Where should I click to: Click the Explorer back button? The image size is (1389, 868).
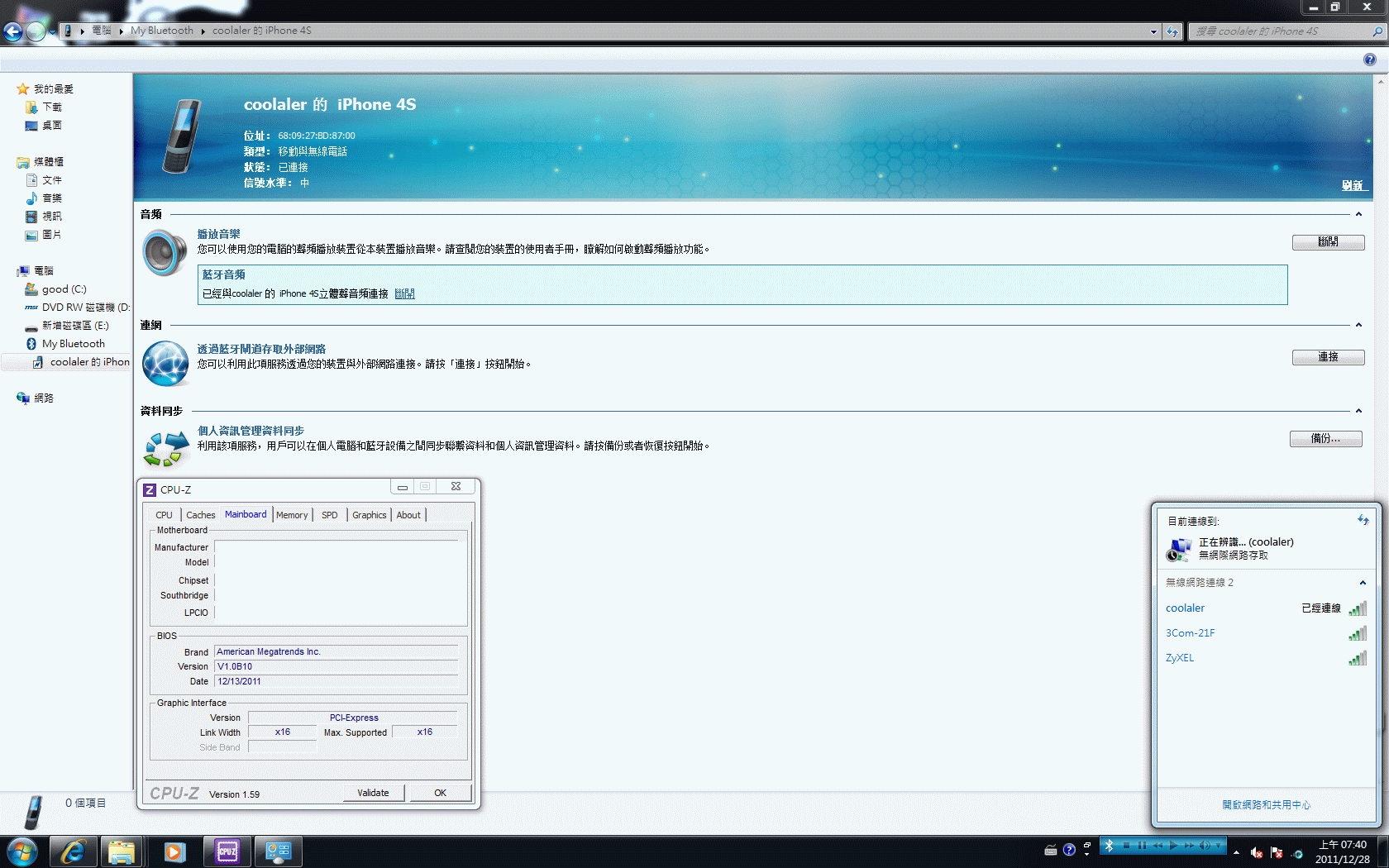(13, 31)
